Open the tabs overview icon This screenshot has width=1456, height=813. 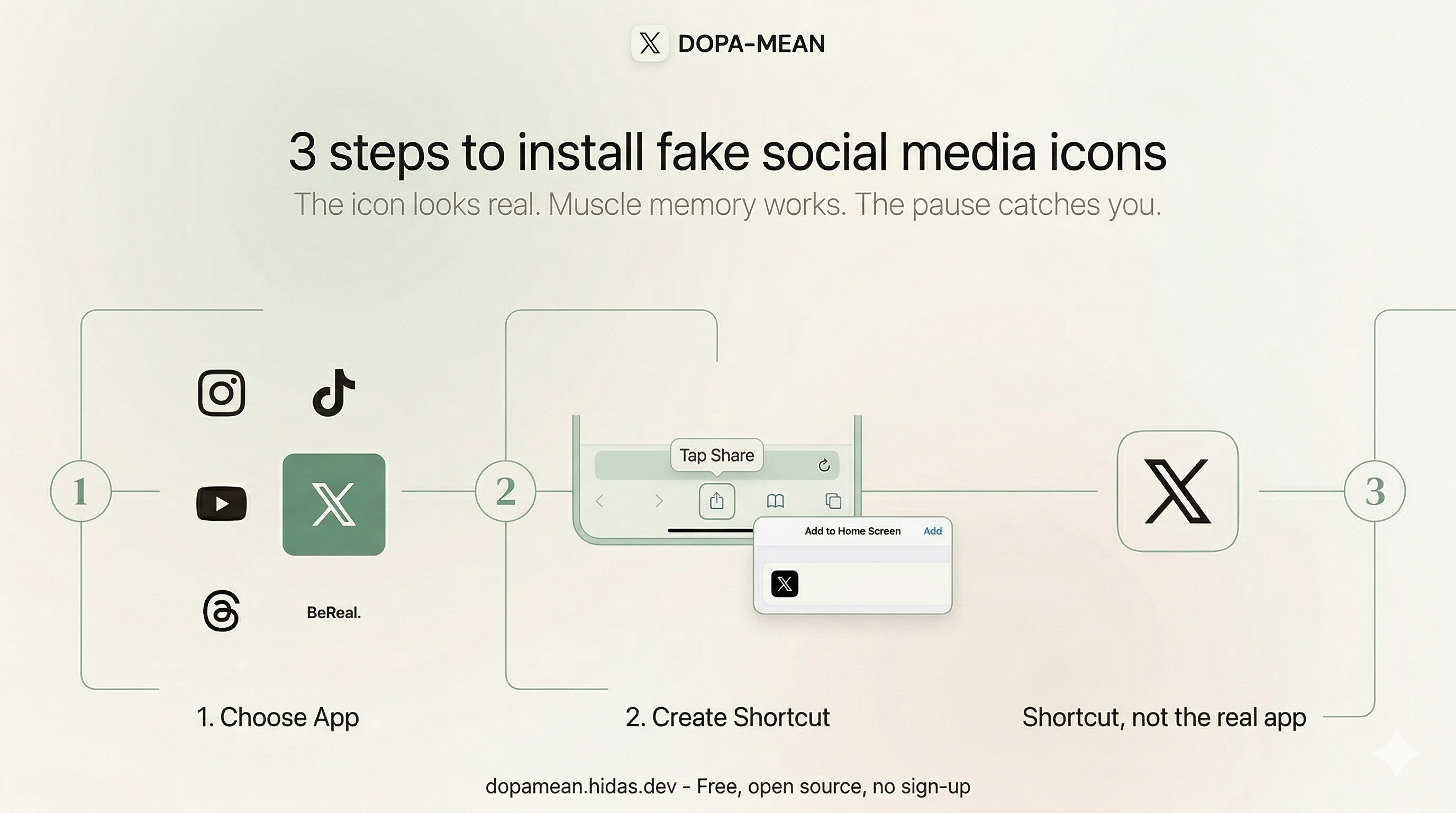pos(833,501)
